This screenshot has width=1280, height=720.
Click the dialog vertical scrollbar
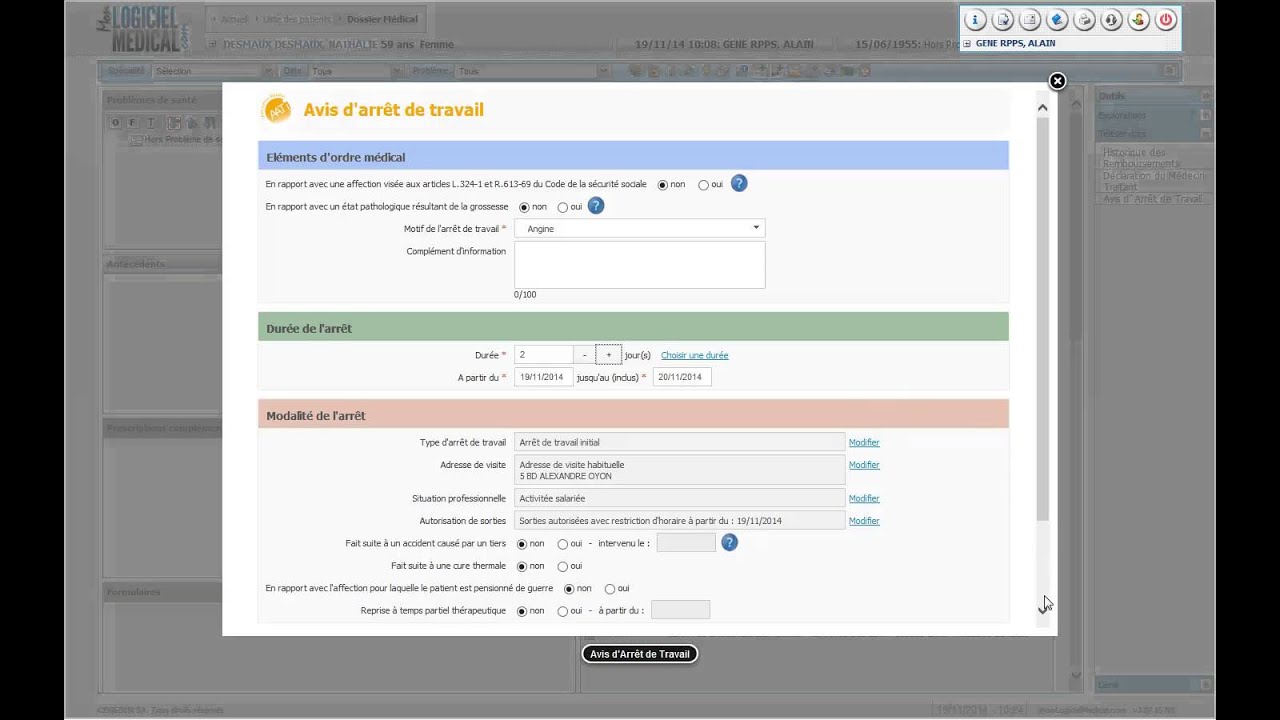(1042, 319)
